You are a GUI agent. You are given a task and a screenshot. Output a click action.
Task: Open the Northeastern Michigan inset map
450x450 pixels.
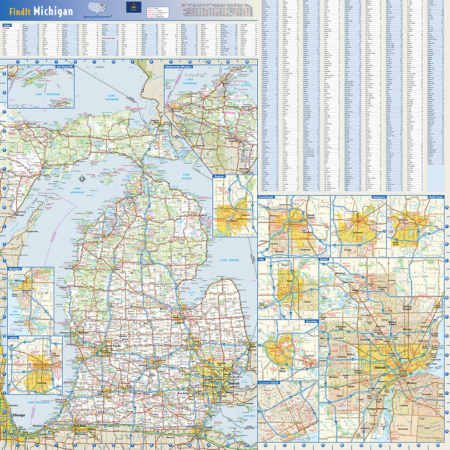[211, 119]
